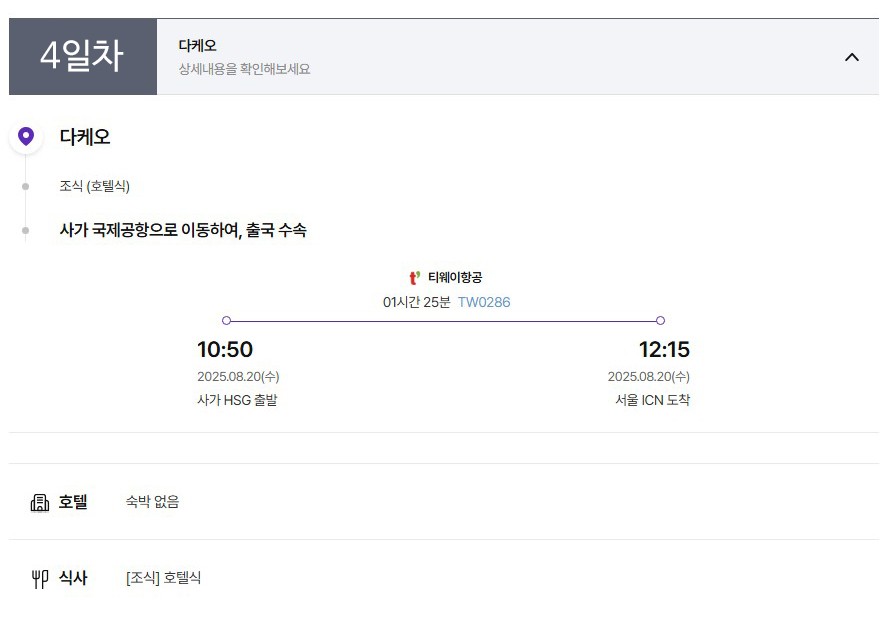Click the departure circle on flight line
This screenshot has width=895, height=639.
(x=227, y=320)
